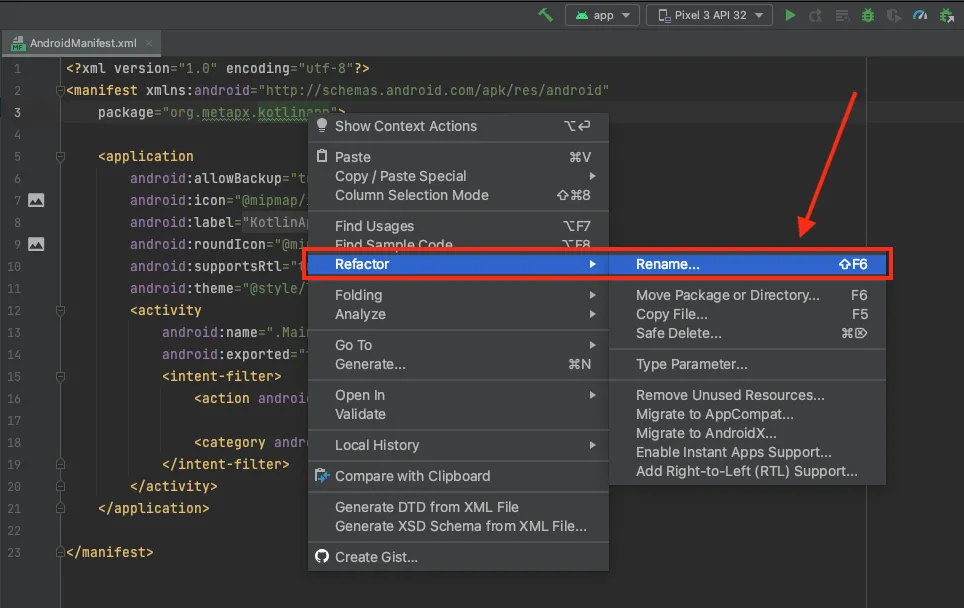Open the app run configuration dropdown
This screenshot has height=608, width=964.
[602, 15]
